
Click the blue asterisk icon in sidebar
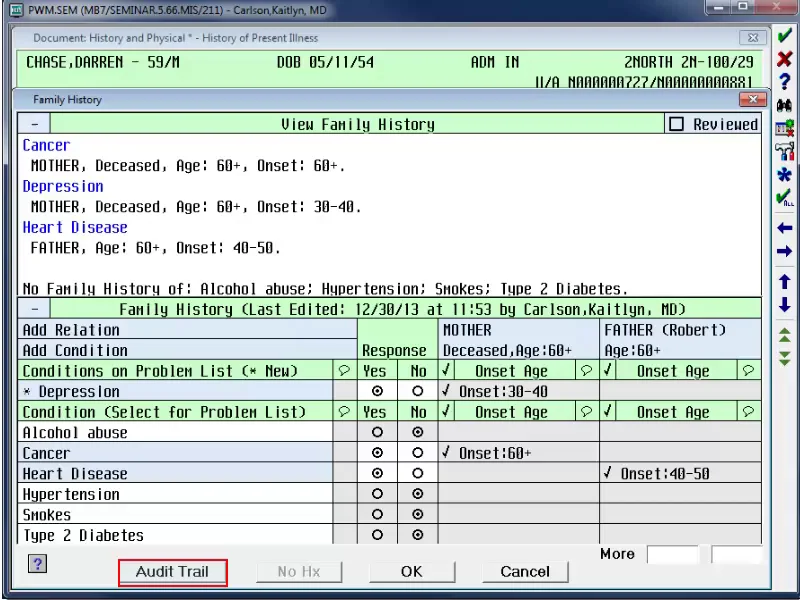click(784, 174)
